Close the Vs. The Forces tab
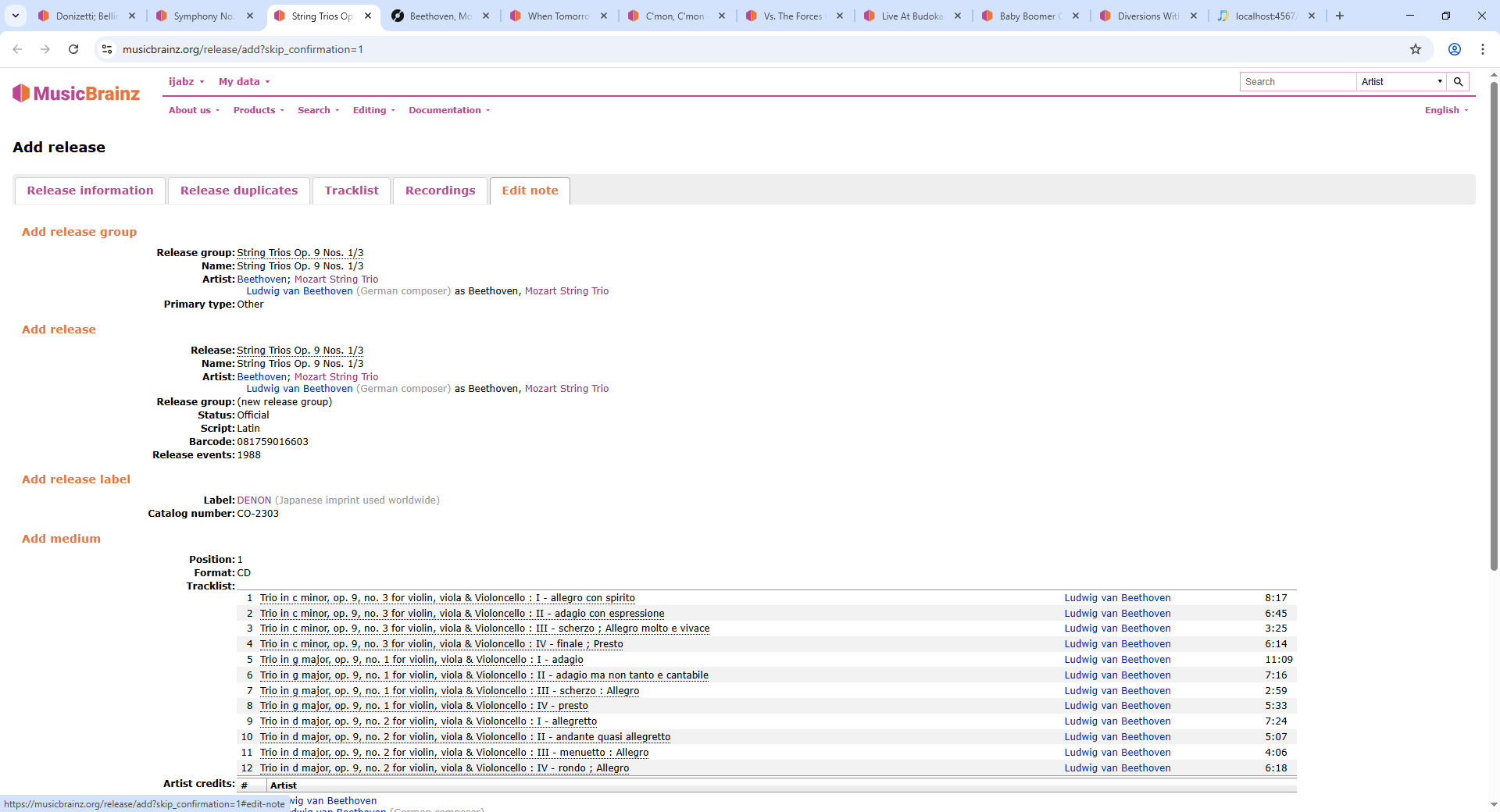This screenshot has width=1500, height=812. click(x=840, y=16)
